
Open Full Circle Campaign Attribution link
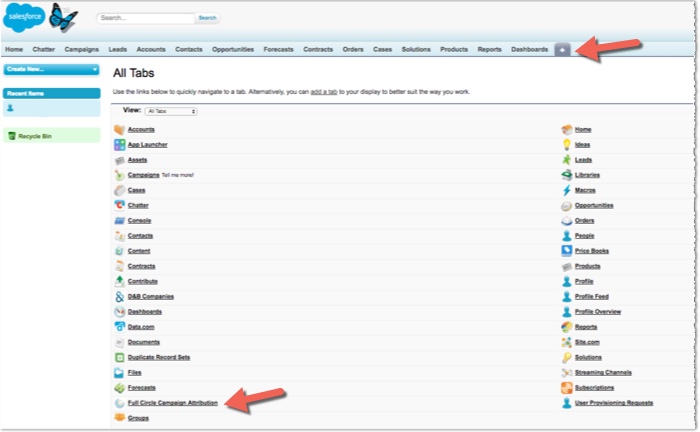(x=173, y=402)
